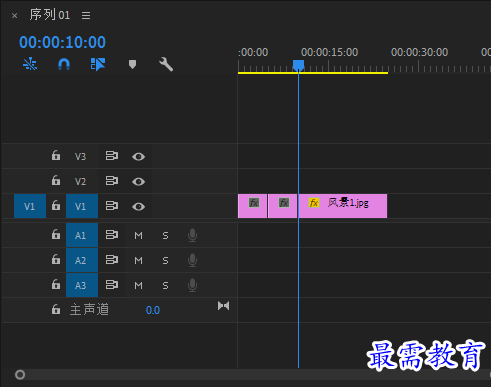Image resolution: width=491 pixels, height=387 pixels.
Task: Mute track A3
Action: (x=138, y=286)
